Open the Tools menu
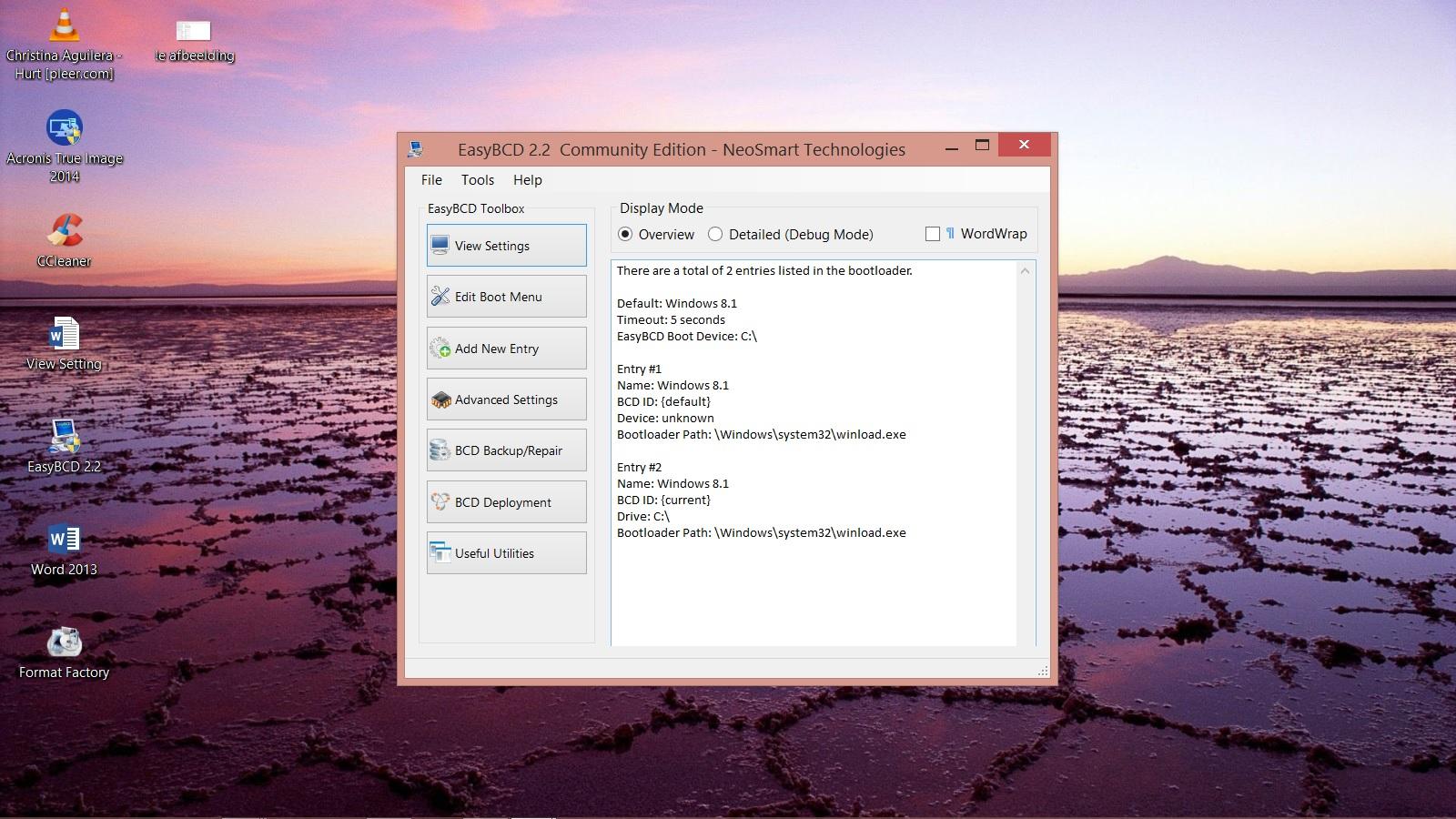 tap(478, 180)
